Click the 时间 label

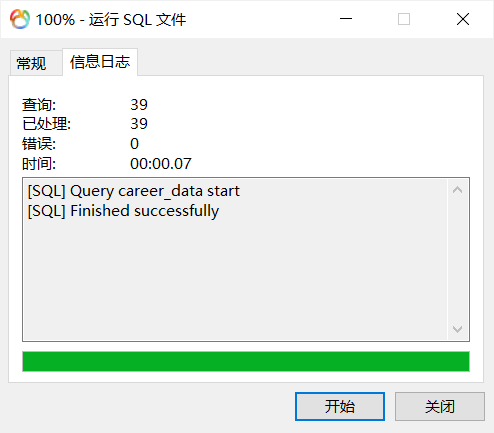point(39,164)
